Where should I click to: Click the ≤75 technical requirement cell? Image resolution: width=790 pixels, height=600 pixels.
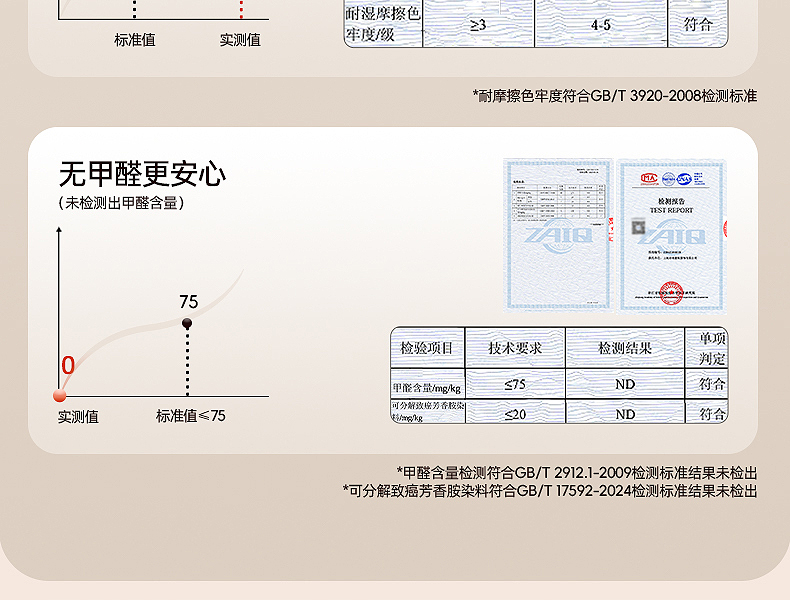[515, 384]
